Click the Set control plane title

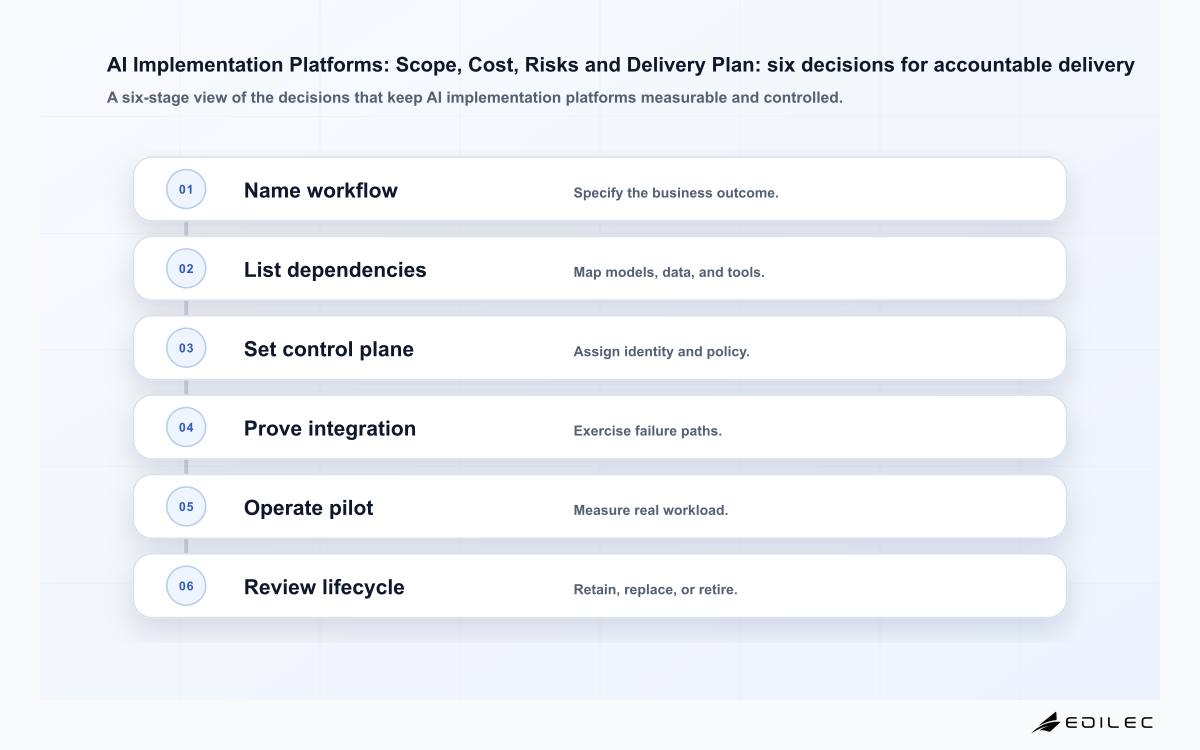point(329,349)
